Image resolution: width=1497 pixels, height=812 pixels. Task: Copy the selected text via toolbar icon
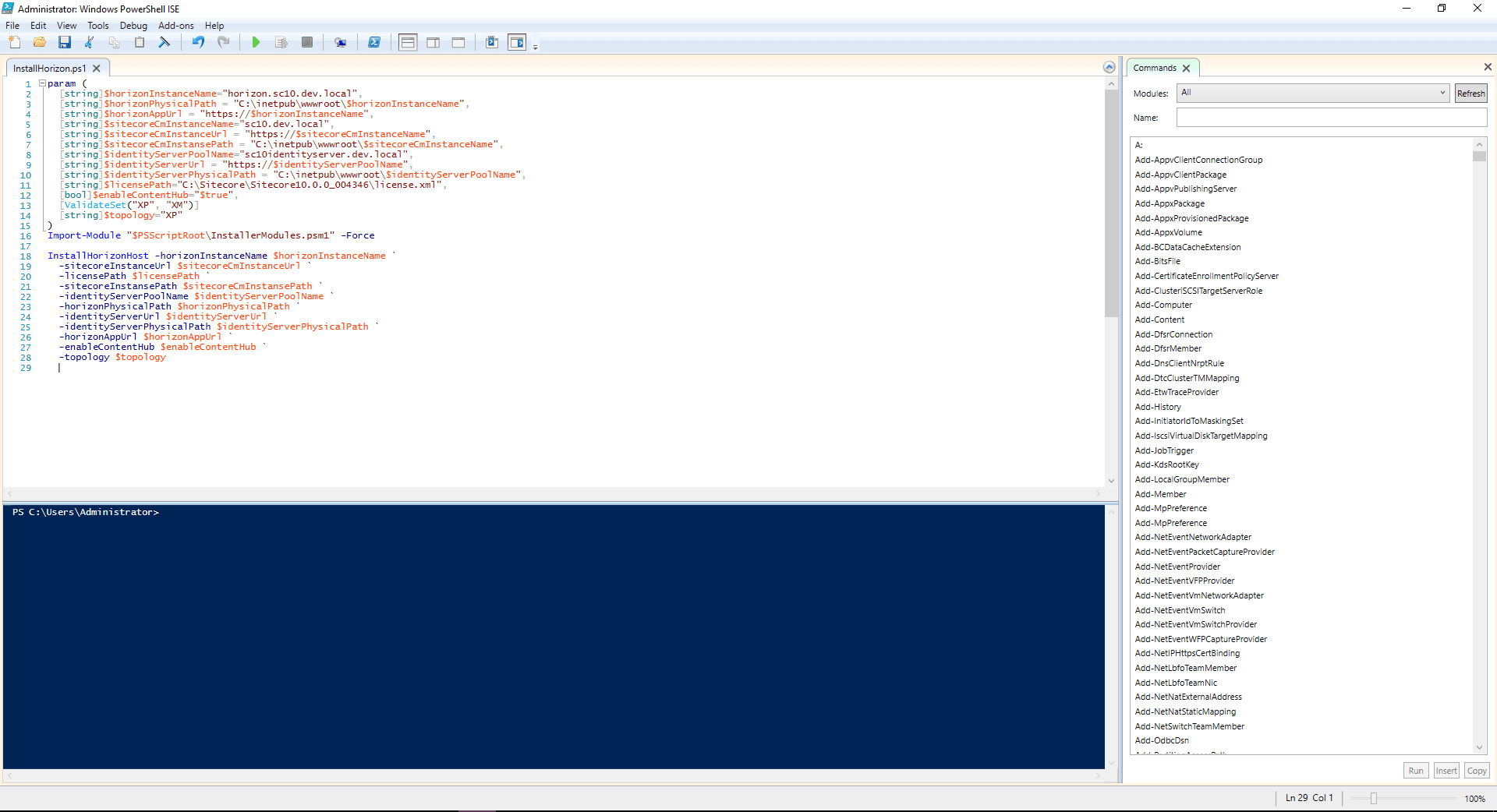tap(115, 42)
